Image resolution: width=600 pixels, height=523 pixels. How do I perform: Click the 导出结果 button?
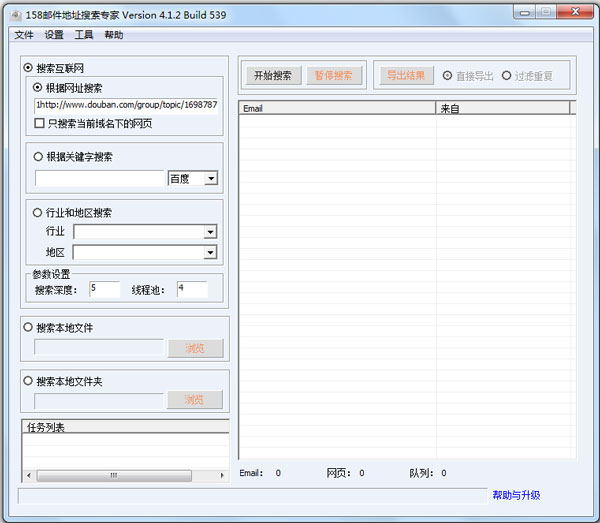pos(405,76)
